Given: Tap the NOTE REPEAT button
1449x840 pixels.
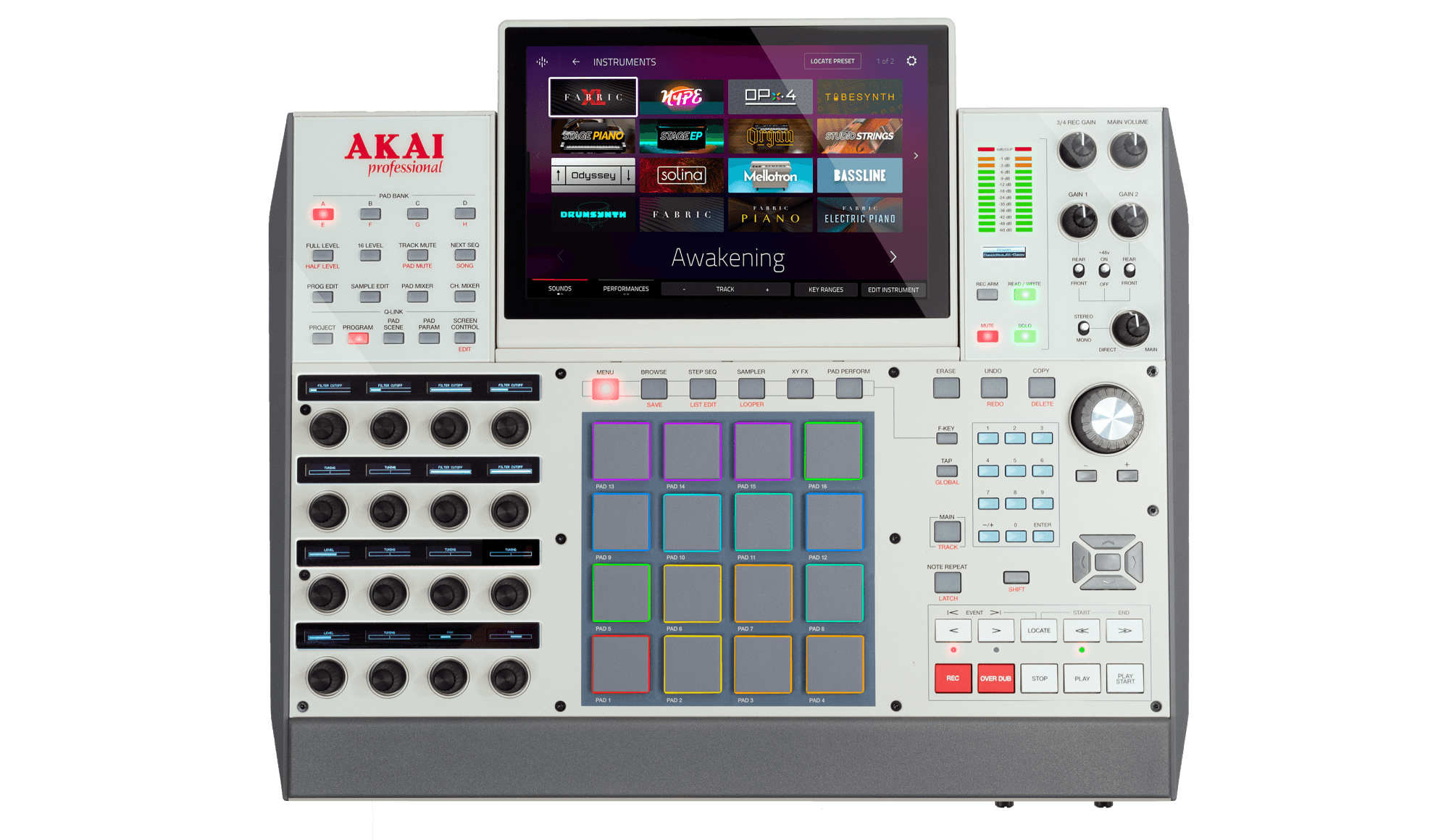Looking at the screenshot, I should 948,582.
